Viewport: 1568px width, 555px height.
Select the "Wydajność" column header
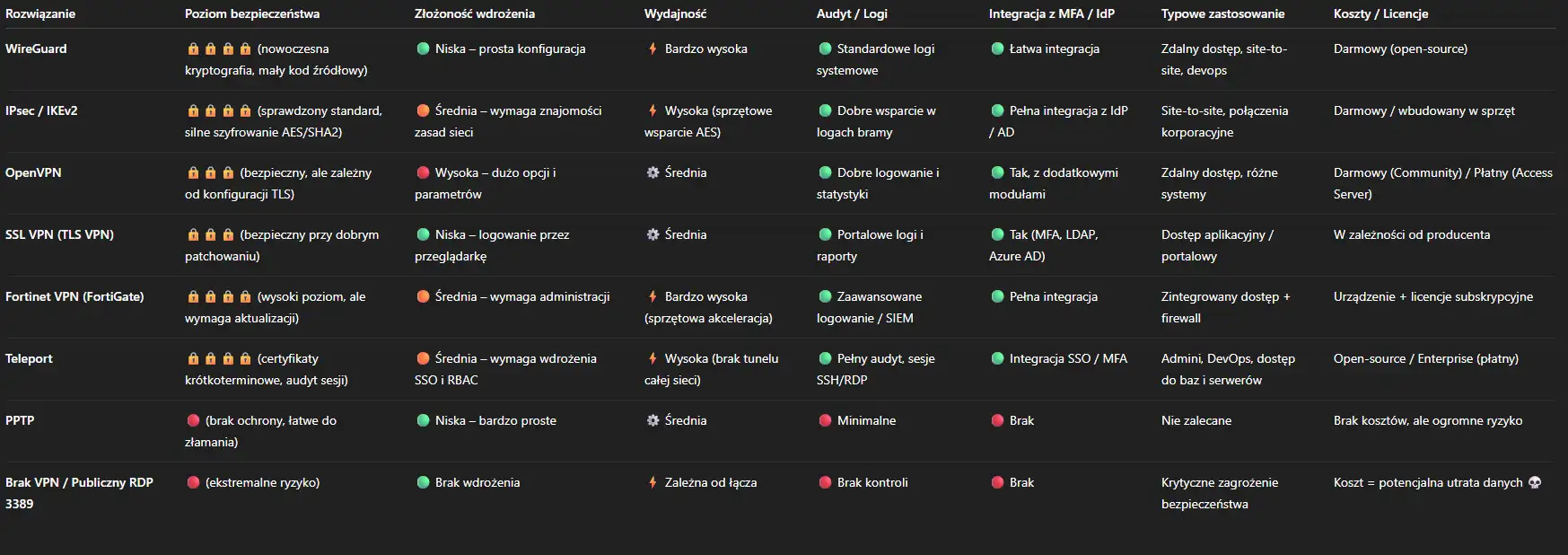[675, 13]
